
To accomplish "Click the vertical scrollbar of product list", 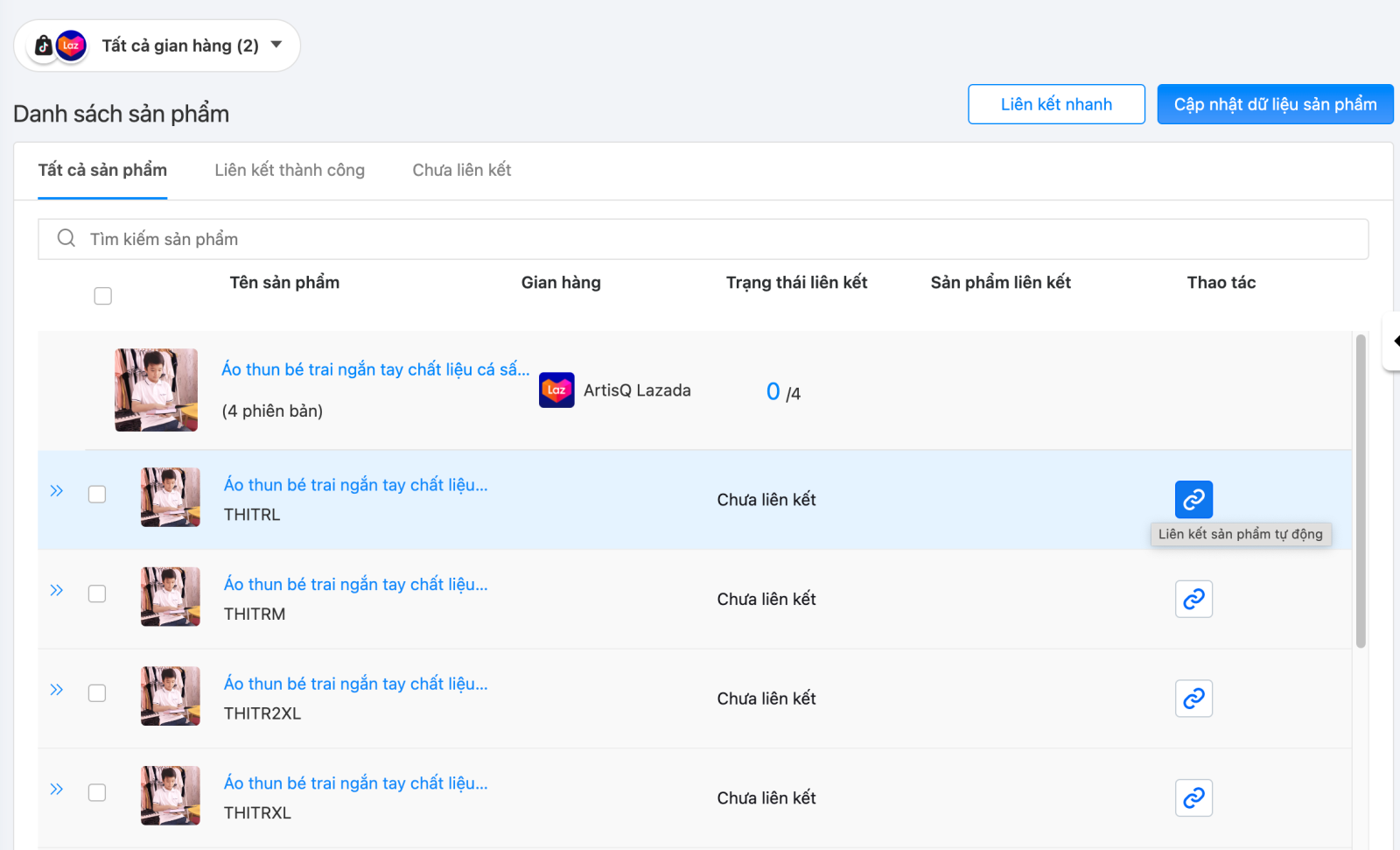I will 1361,490.
